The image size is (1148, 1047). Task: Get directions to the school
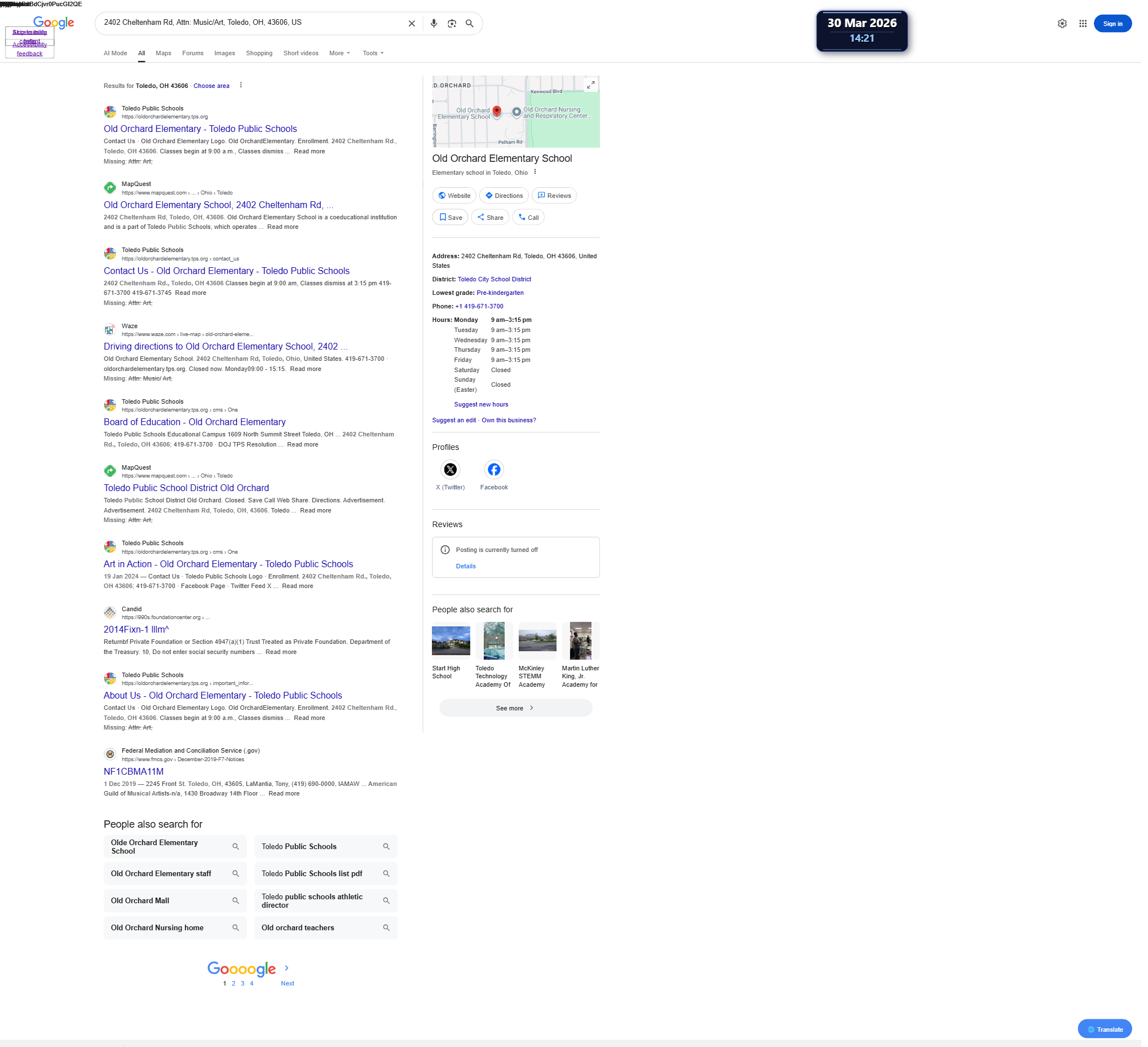[x=504, y=196]
